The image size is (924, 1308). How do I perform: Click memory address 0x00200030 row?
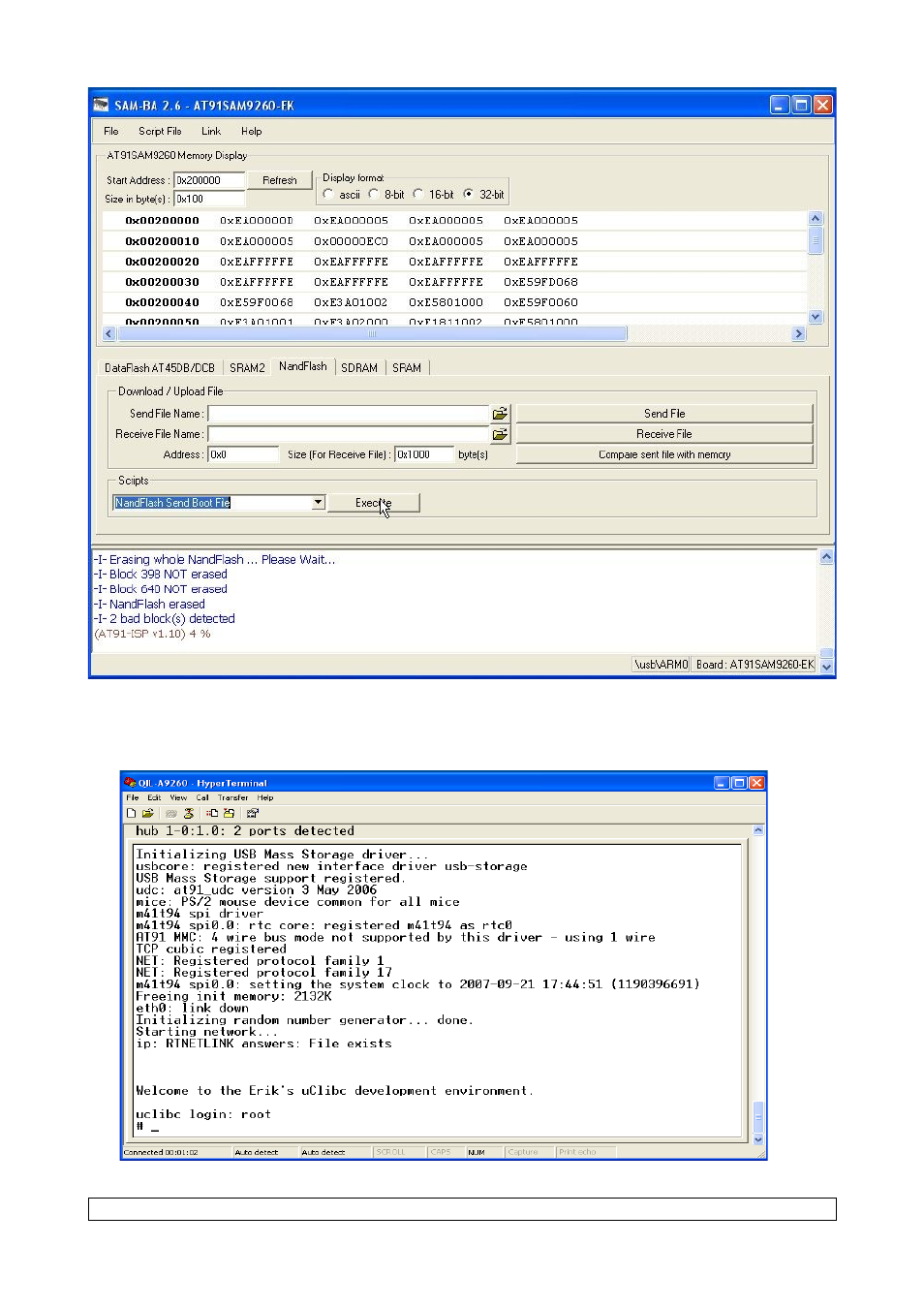(454, 282)
